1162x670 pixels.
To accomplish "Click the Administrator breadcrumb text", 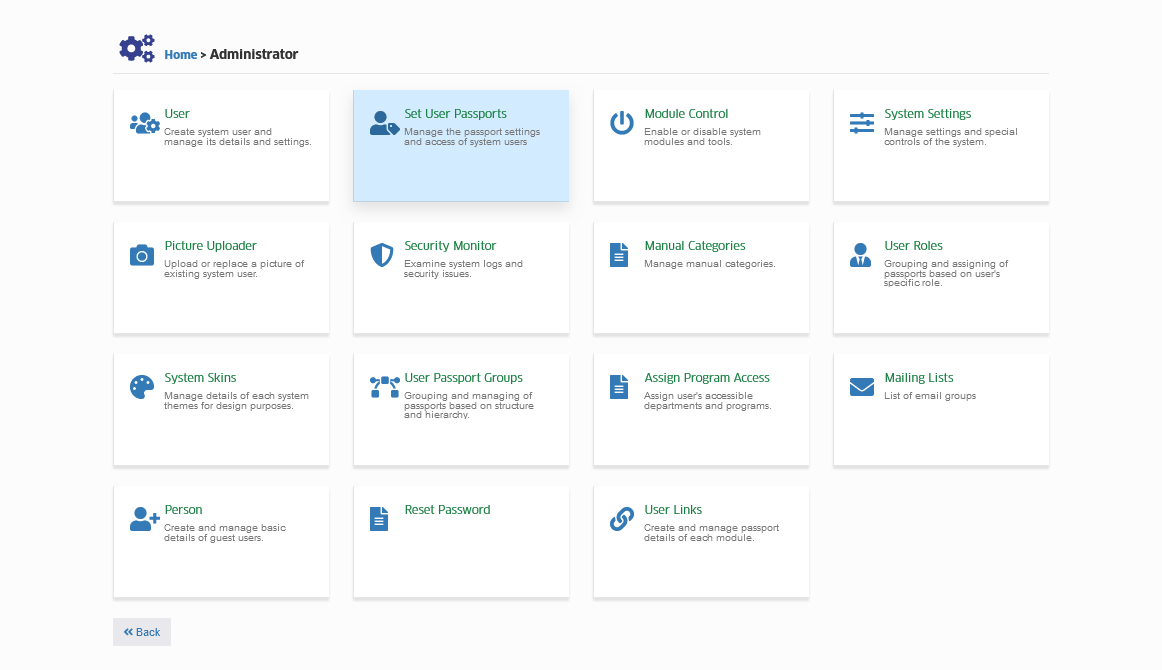I will click(253, 54).
